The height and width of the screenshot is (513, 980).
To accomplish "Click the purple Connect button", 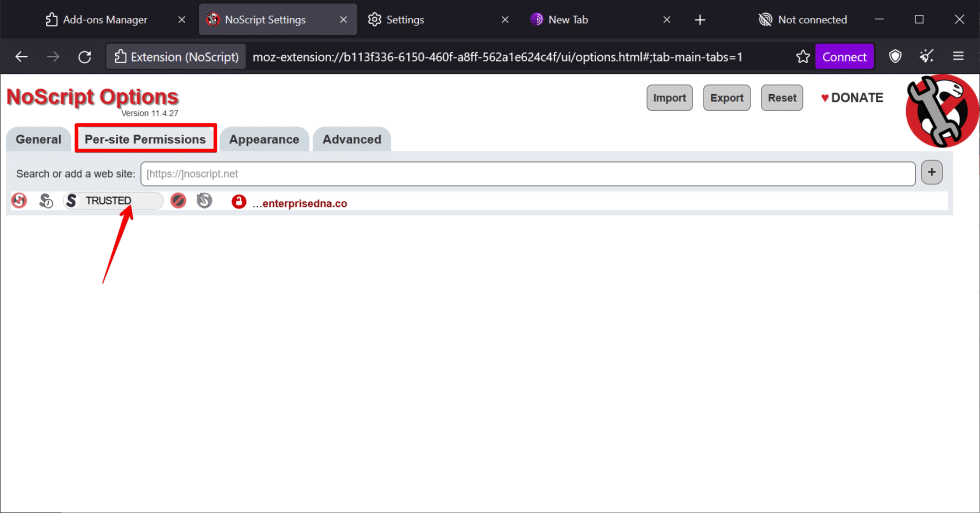I will point(844,57).
